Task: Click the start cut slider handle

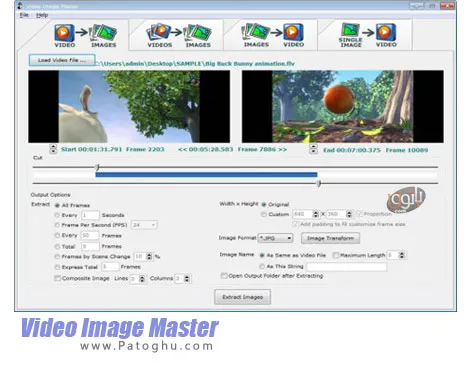Action: pyautogui.click(x=97, y=167)
